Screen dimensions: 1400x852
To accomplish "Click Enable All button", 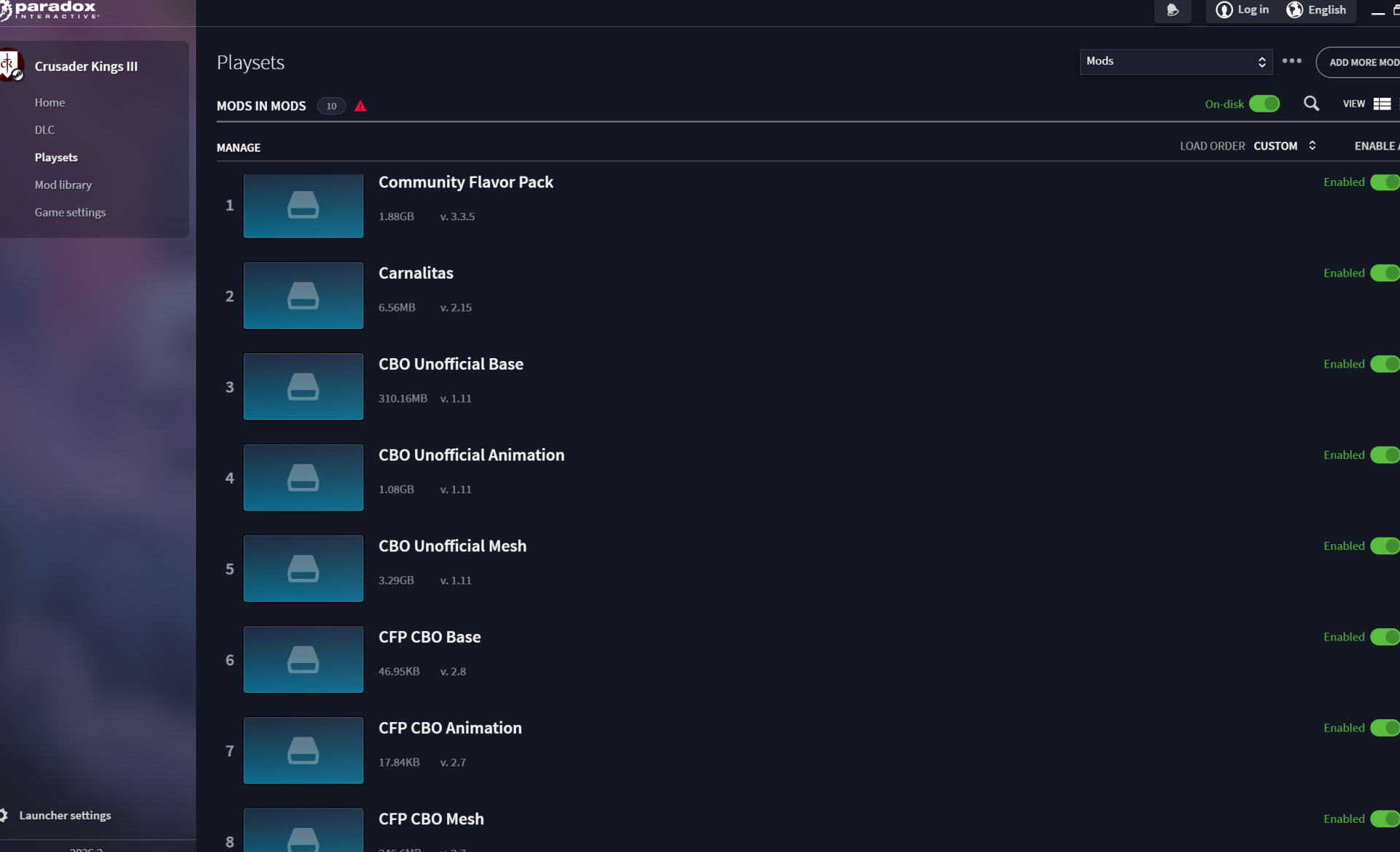I will (x=1377, y=146).
